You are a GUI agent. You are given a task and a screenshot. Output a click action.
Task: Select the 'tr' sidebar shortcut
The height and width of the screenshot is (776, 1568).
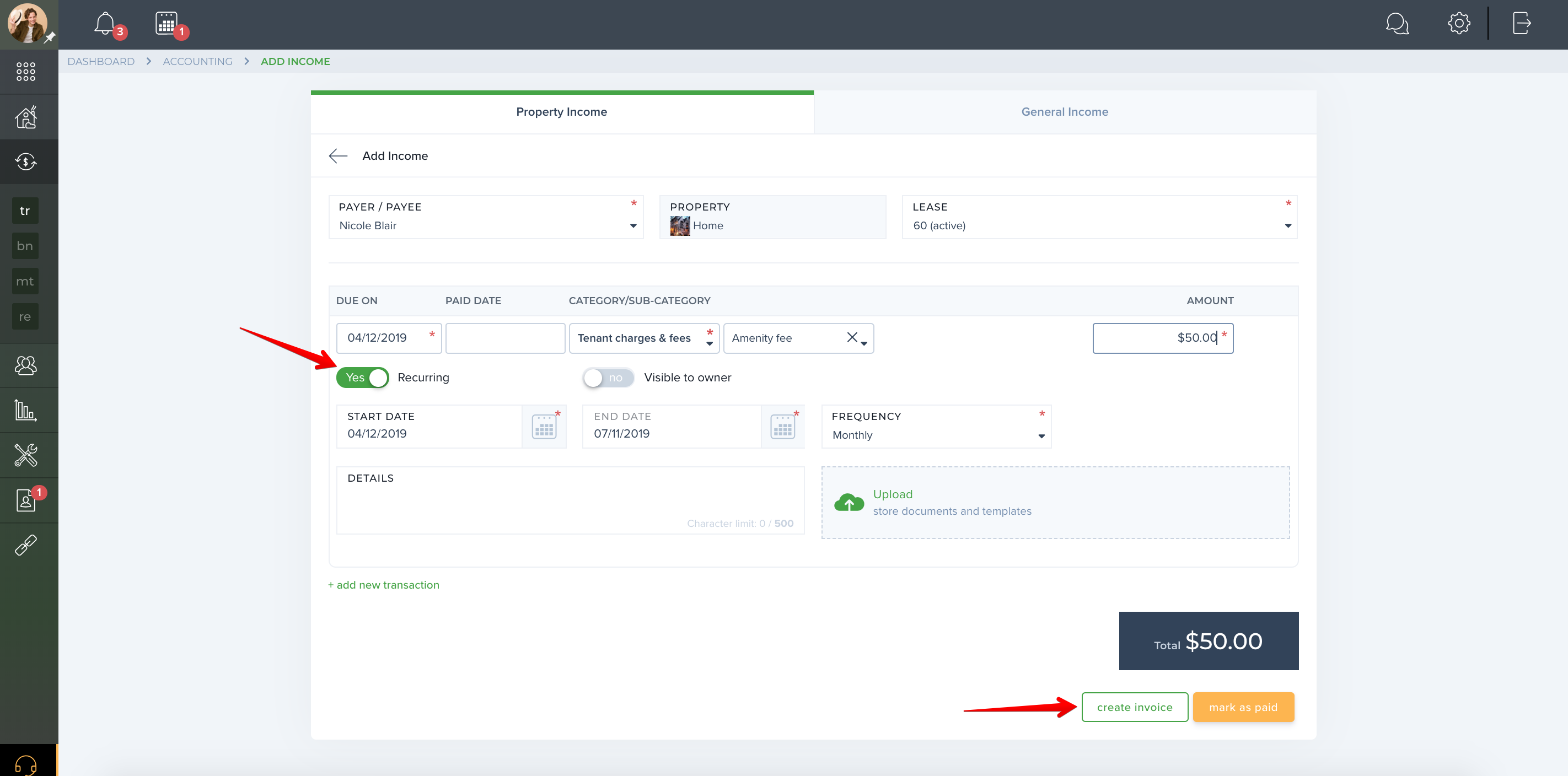point(25,211)
